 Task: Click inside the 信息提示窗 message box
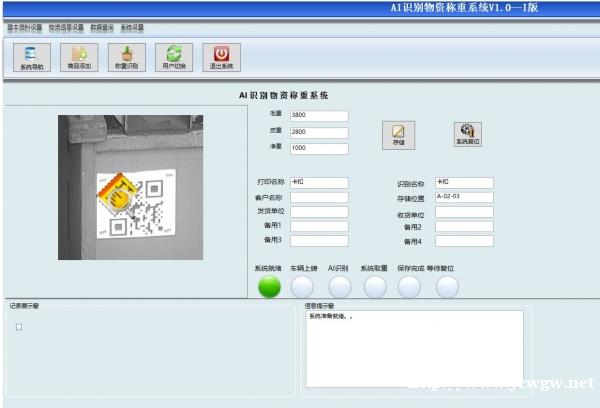412,345
